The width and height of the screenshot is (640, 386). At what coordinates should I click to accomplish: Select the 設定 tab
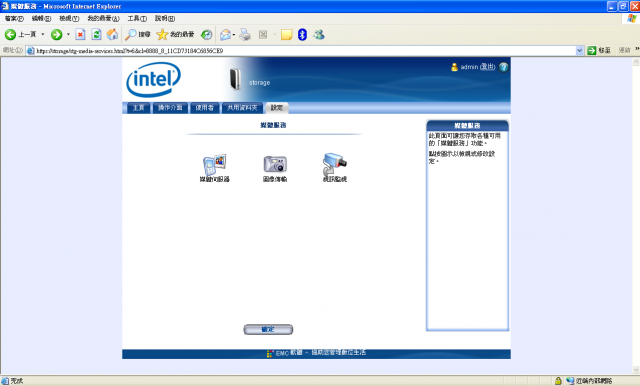coord(277,108)
